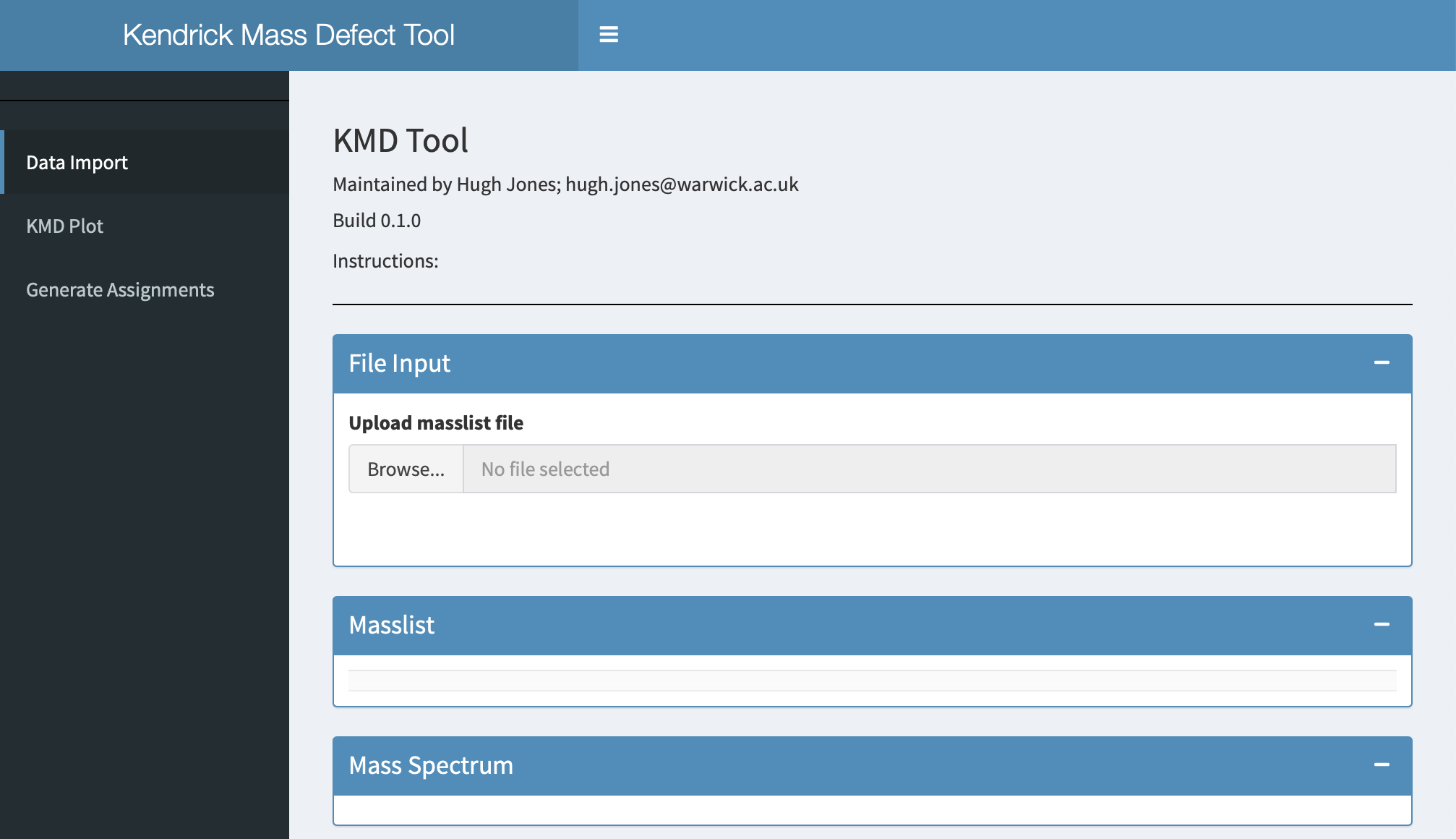Toggle the sidebar with hamburger icon
Screen dimensions: 1456x839
point(608,35)
